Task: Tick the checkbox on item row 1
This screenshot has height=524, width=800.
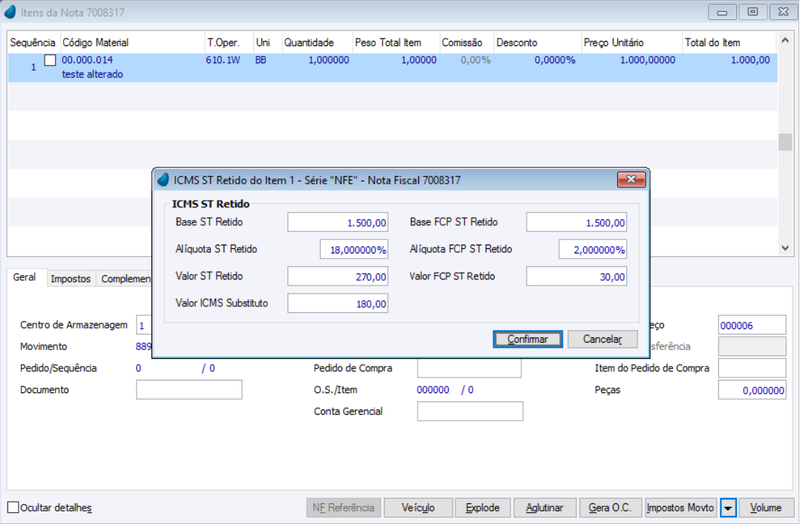Action: [x=50, y=60]
